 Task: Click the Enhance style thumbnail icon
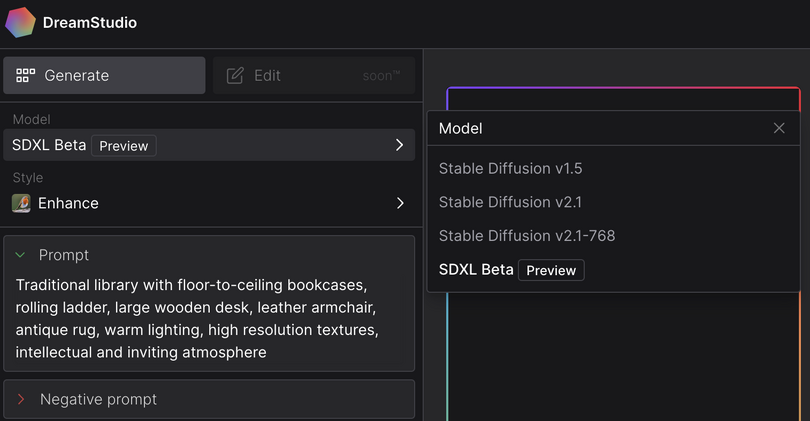click(x=21, y=204)
